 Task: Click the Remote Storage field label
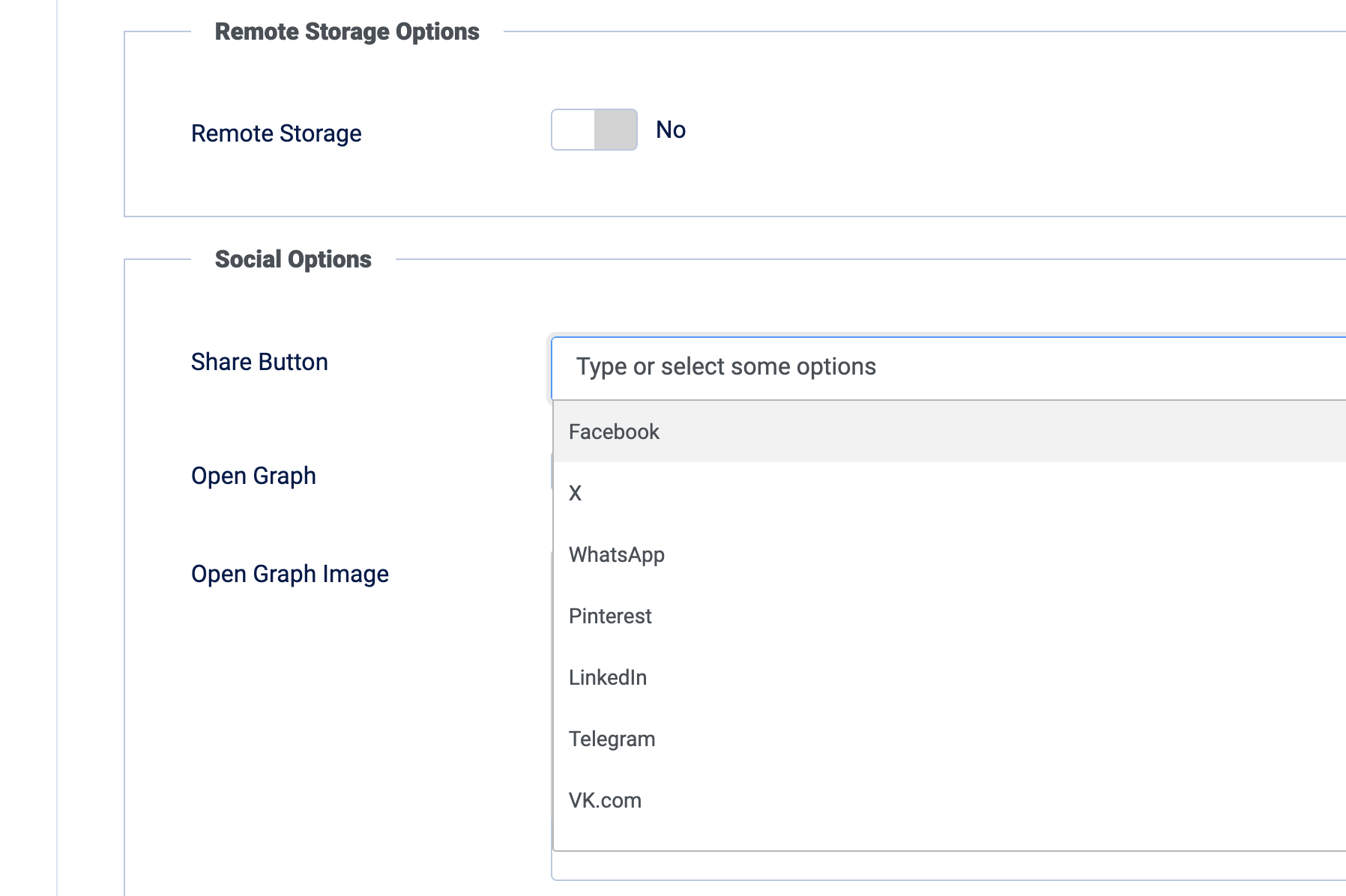tap(276, 133)
